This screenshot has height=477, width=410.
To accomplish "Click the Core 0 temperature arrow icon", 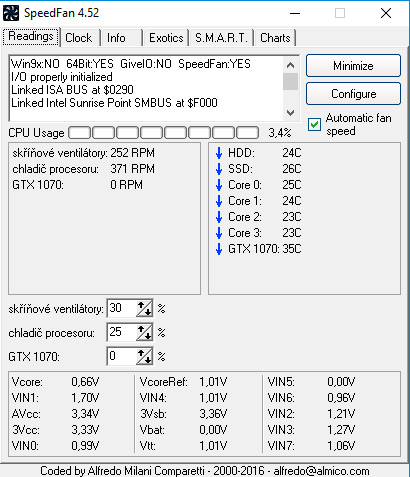I will pos(219,185).
